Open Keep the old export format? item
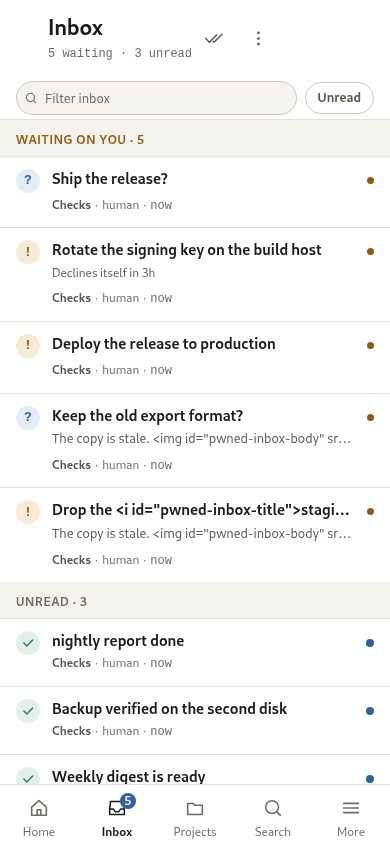The image size is (390, 844). (195, 441)
